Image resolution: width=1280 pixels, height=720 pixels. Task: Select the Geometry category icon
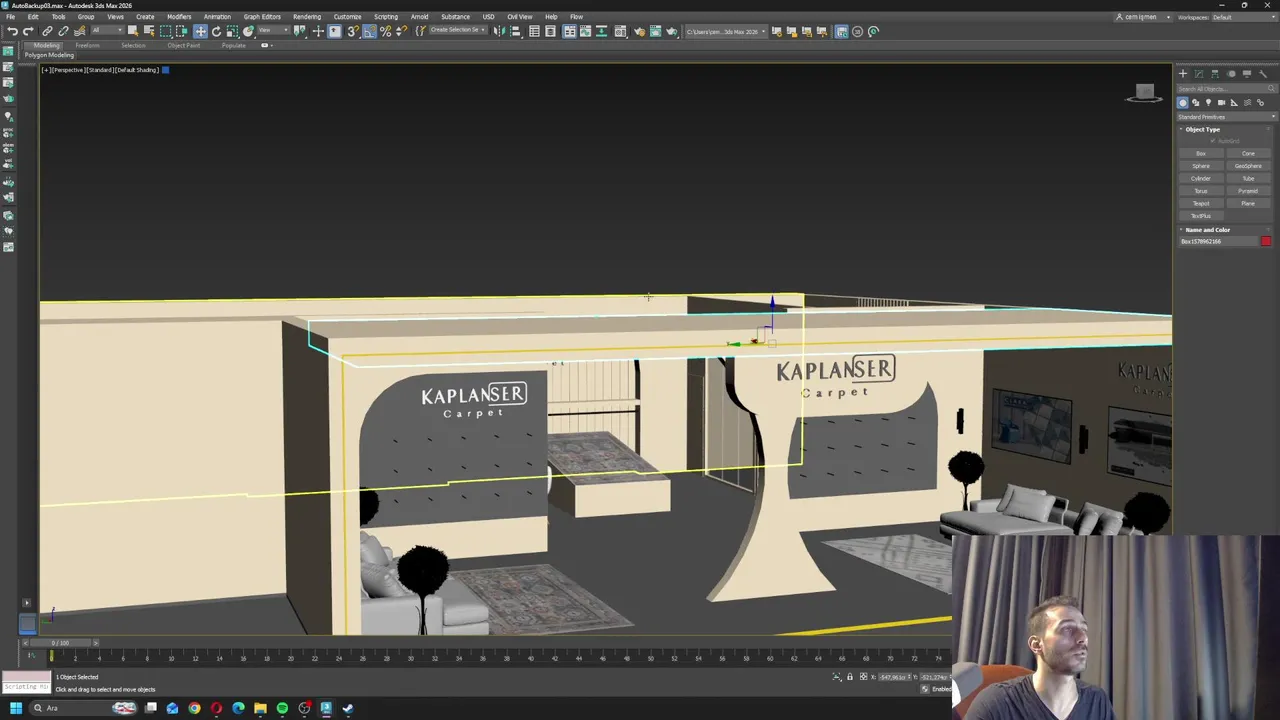[1183, 103]
